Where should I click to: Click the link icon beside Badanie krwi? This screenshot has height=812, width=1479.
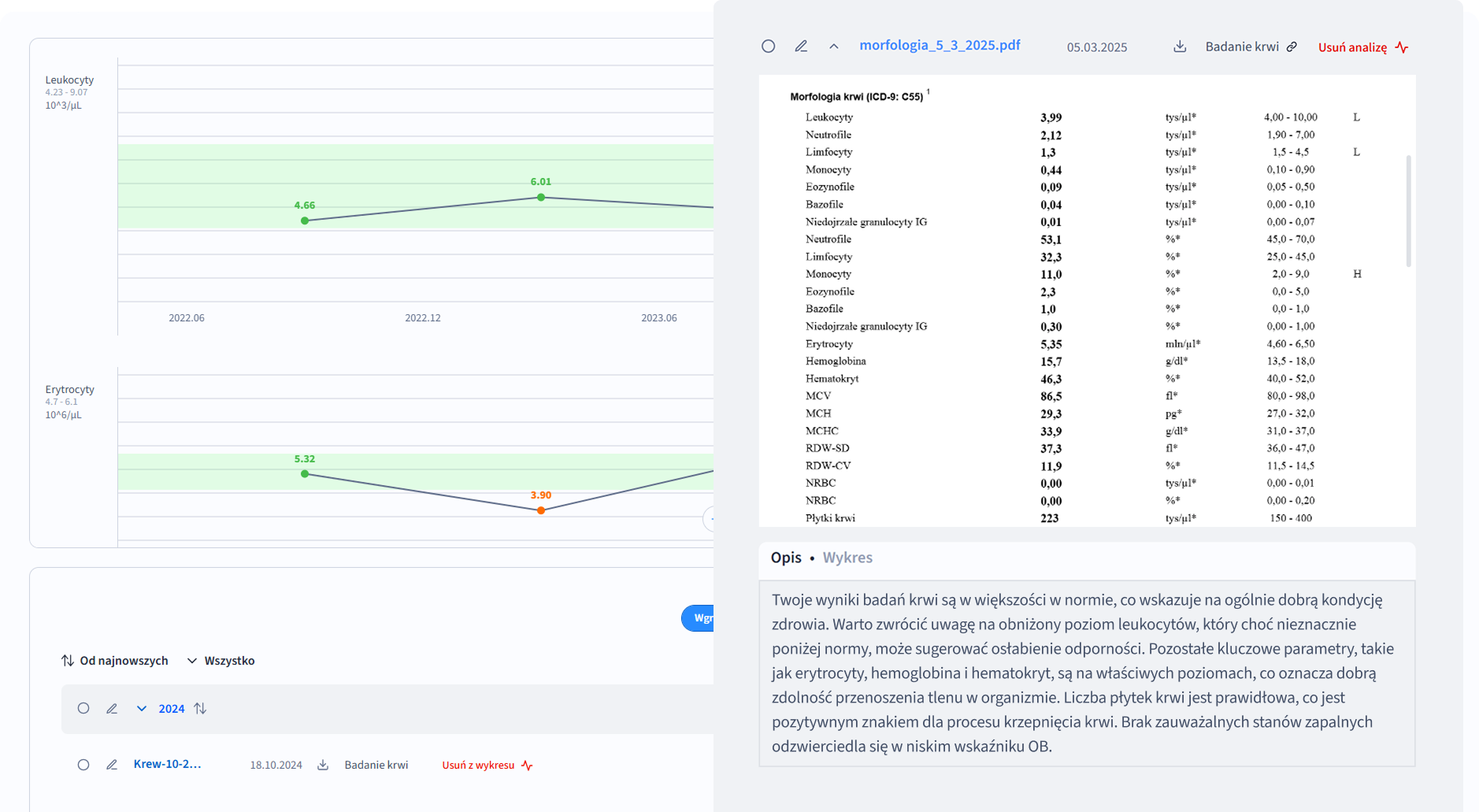coord(1292,46)
